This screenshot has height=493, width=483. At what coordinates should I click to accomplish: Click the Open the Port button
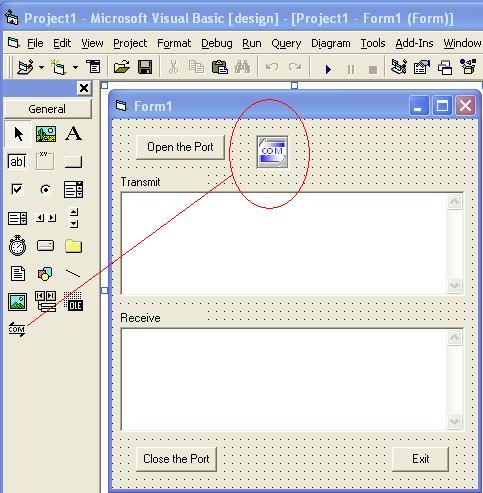[180, 147]
